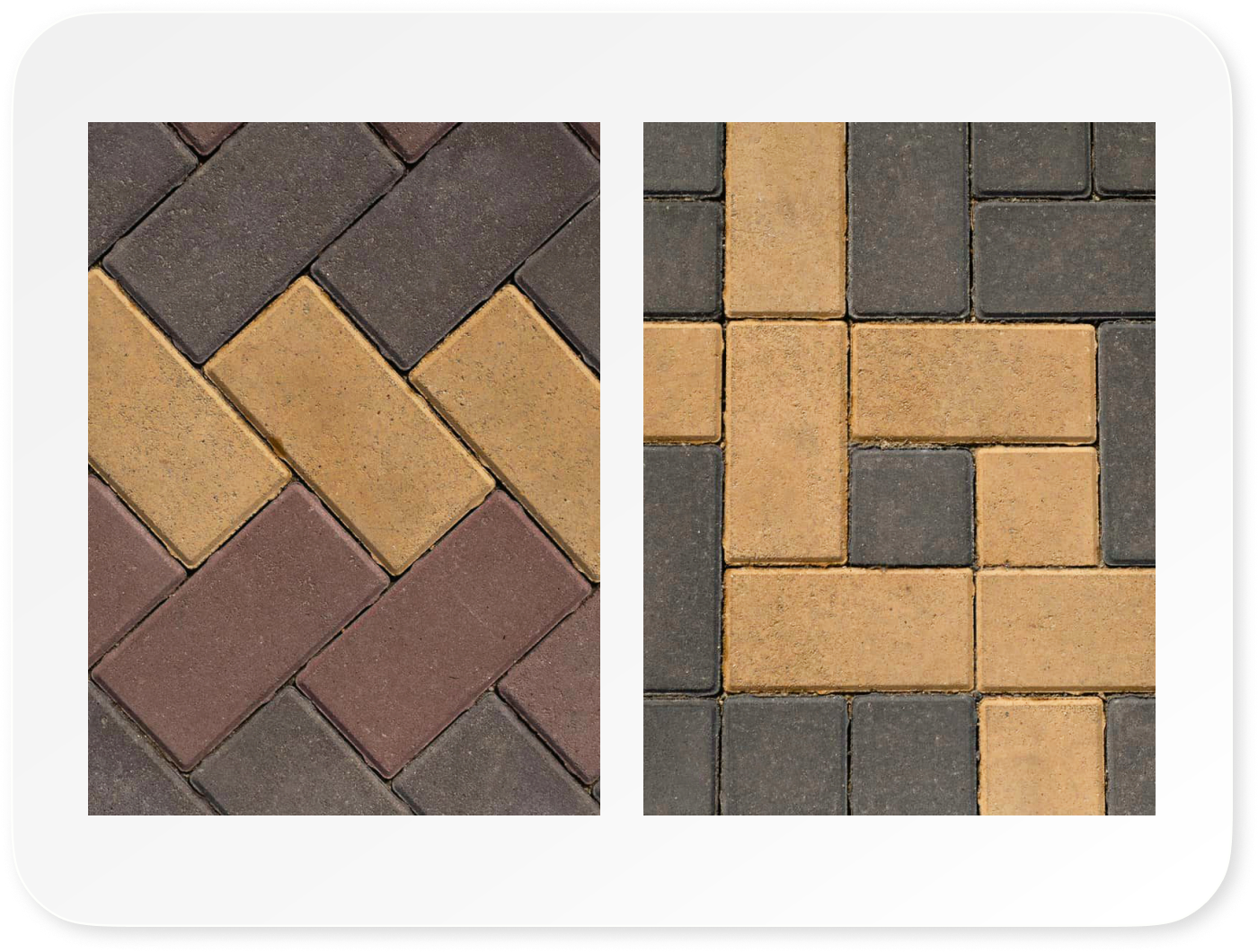
Task: Open the diagonal herringbone paving photo
Action: coord(343,468)
